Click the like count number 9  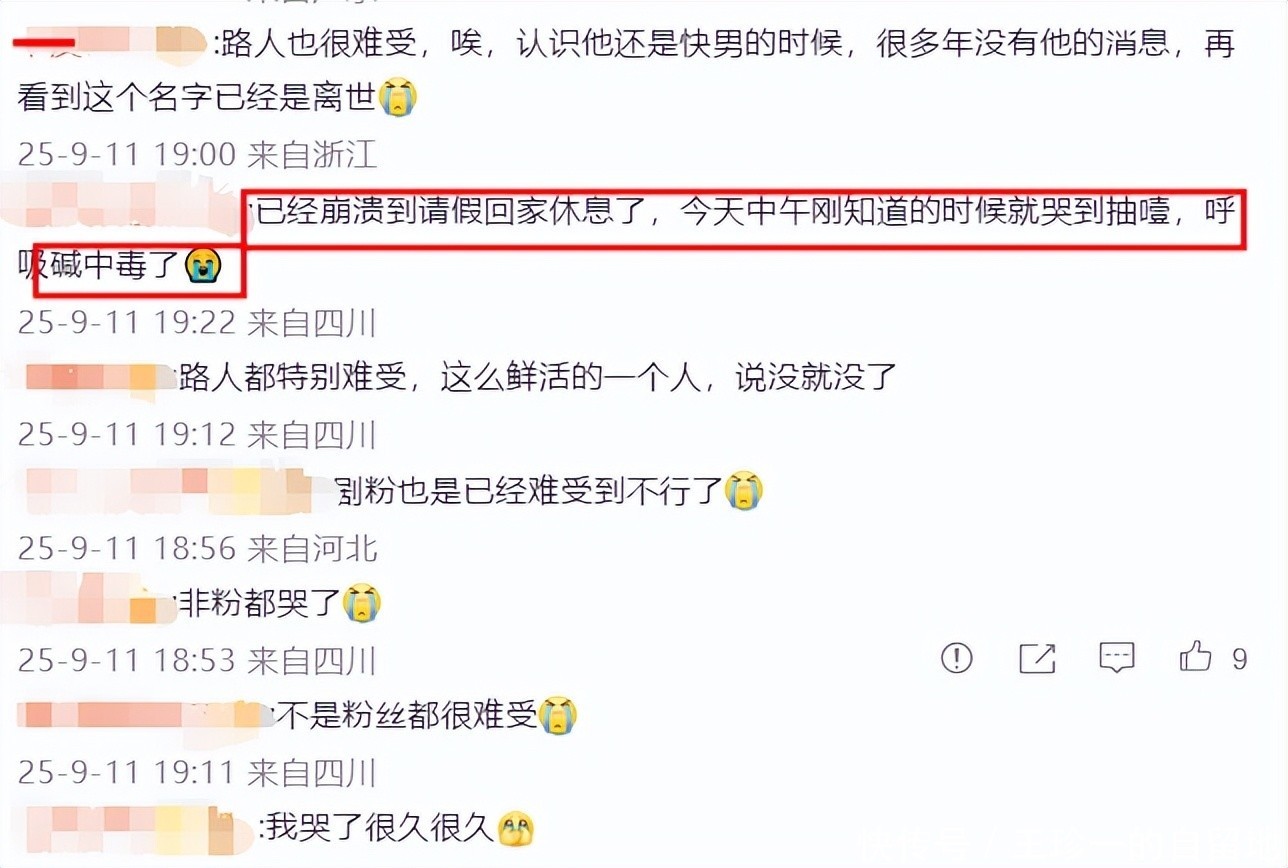pyautogui.click(x=1240, y=659)
